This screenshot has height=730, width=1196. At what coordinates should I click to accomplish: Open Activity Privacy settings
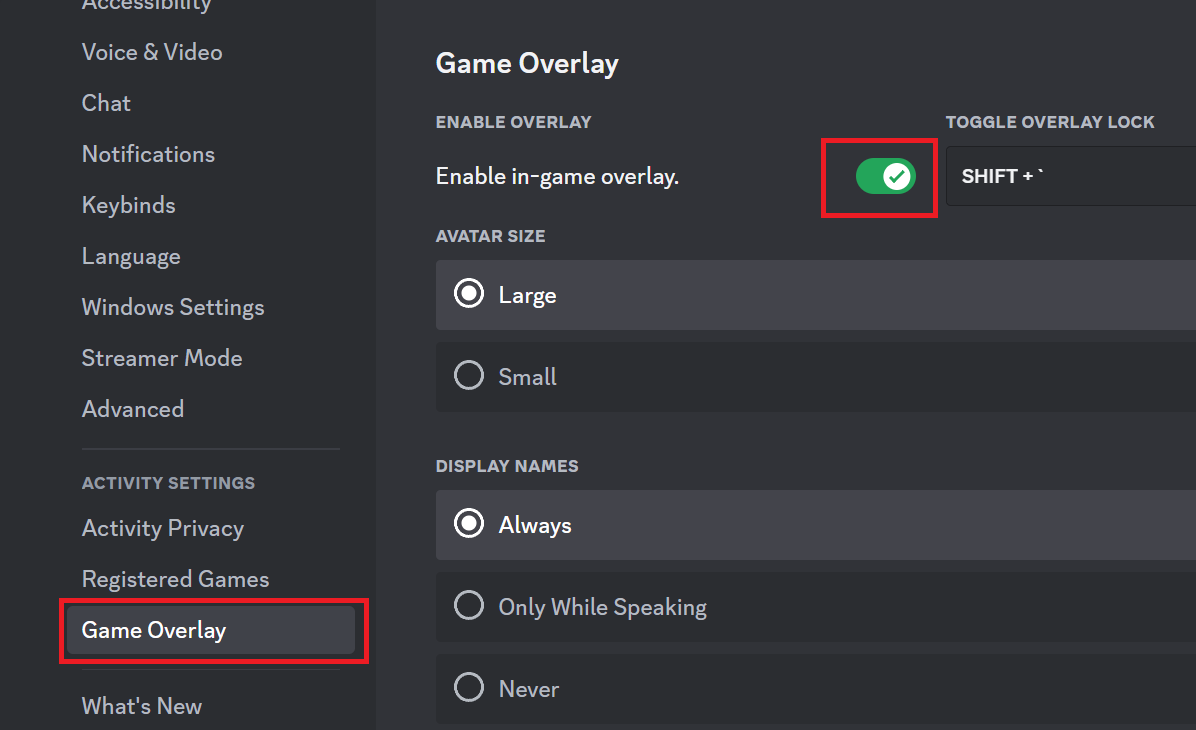click(163, 528)
